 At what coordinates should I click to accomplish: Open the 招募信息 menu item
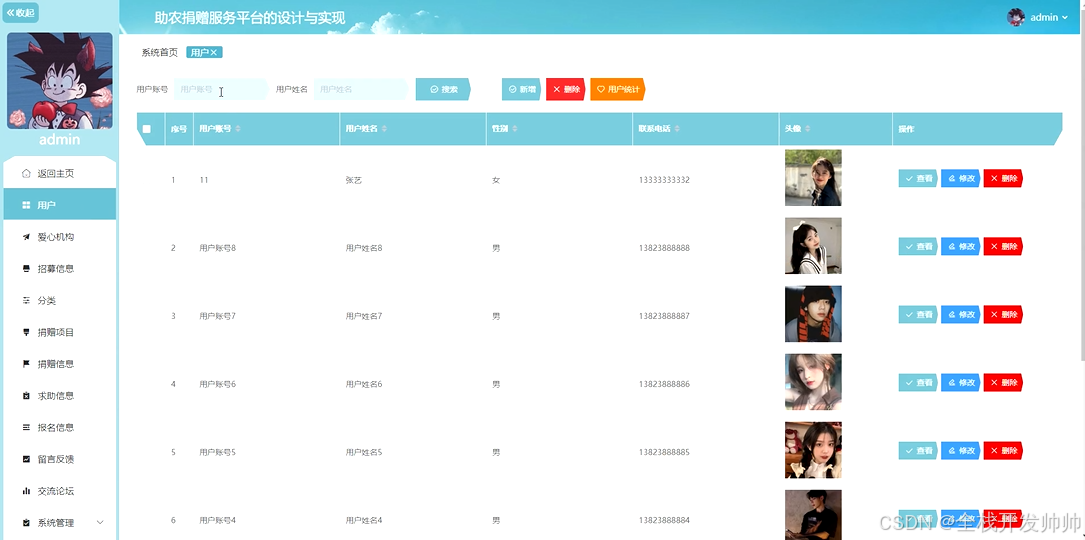click(60, 269)
